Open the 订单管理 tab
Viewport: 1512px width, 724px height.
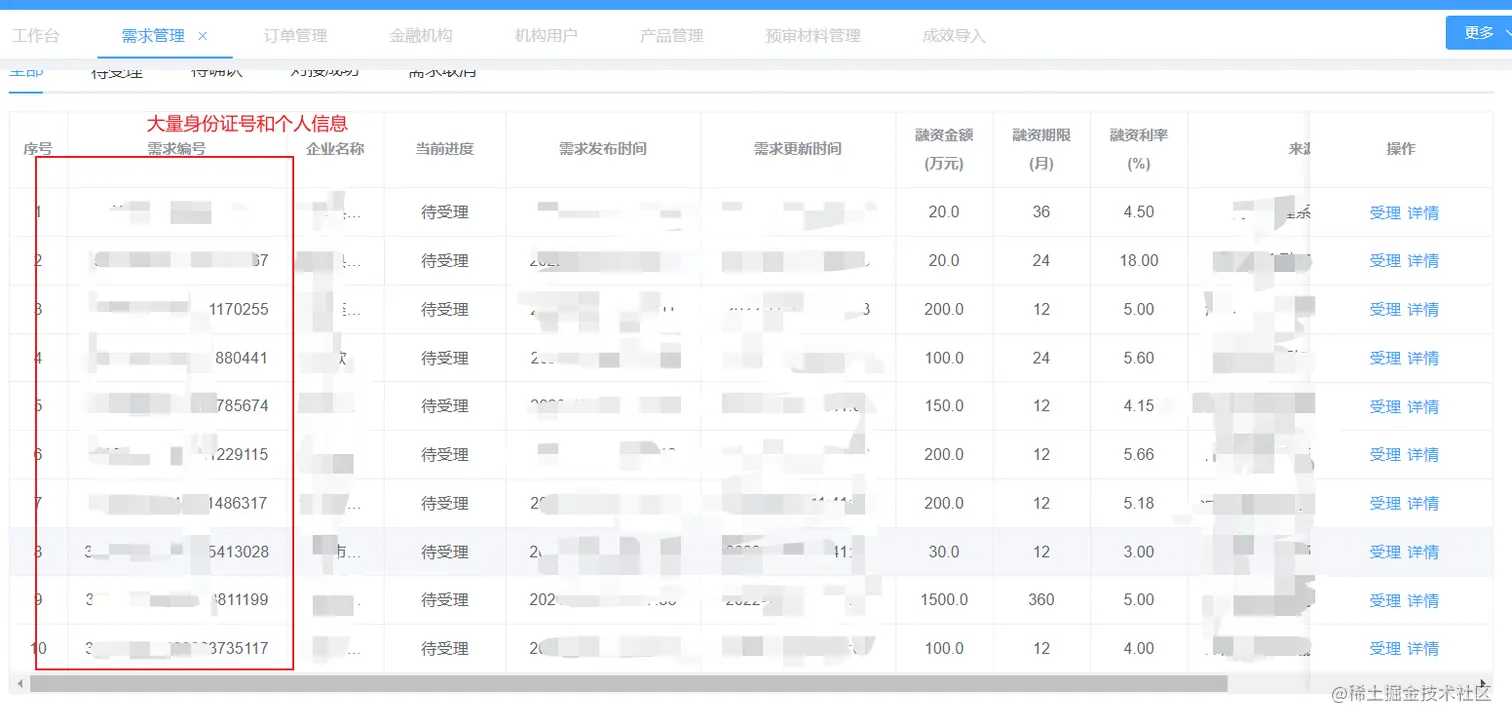click(296, 36)
